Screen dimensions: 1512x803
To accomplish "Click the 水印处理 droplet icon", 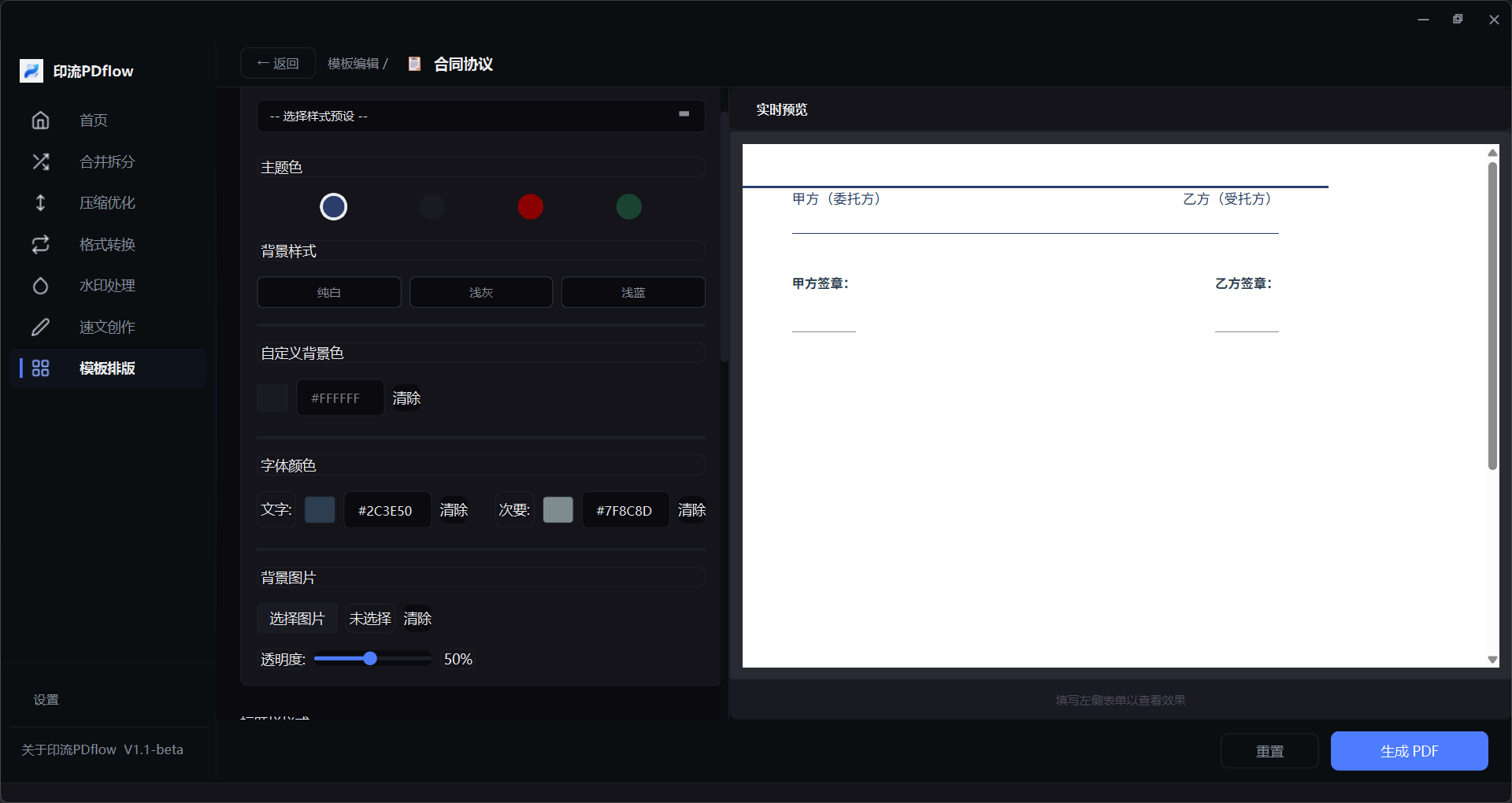I will tap(40, 285).
